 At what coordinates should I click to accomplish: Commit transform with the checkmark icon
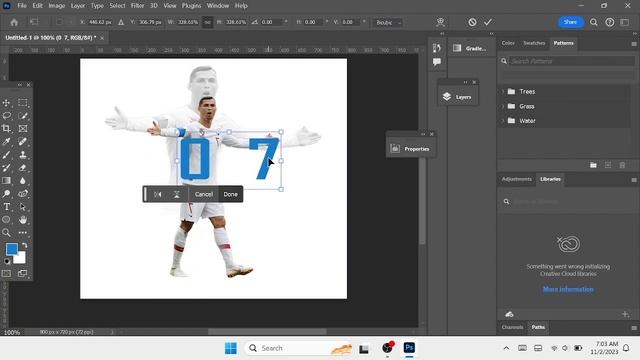coord(488,22)
